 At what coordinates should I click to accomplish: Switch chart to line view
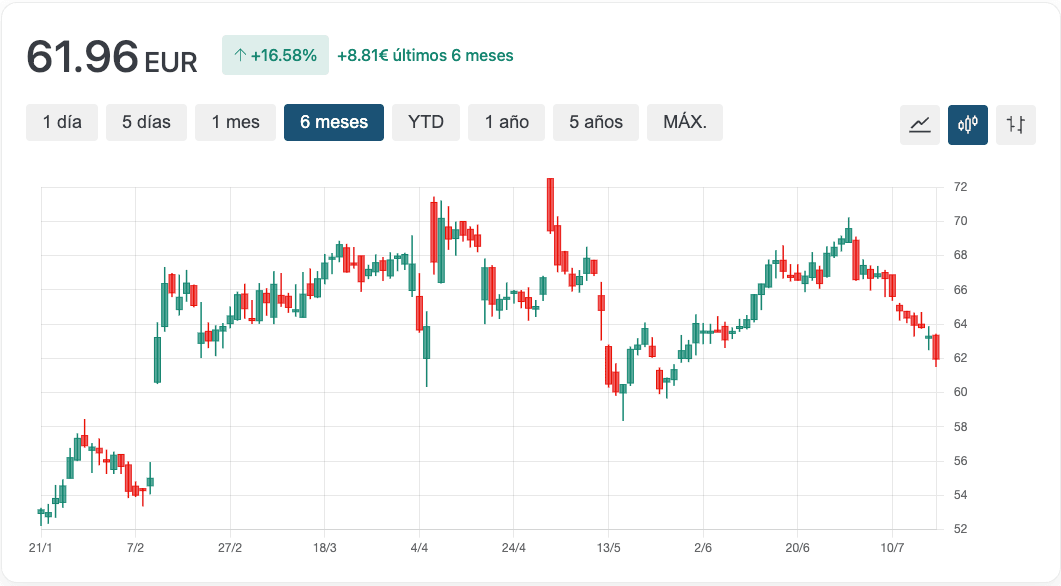tap(919, 125)
